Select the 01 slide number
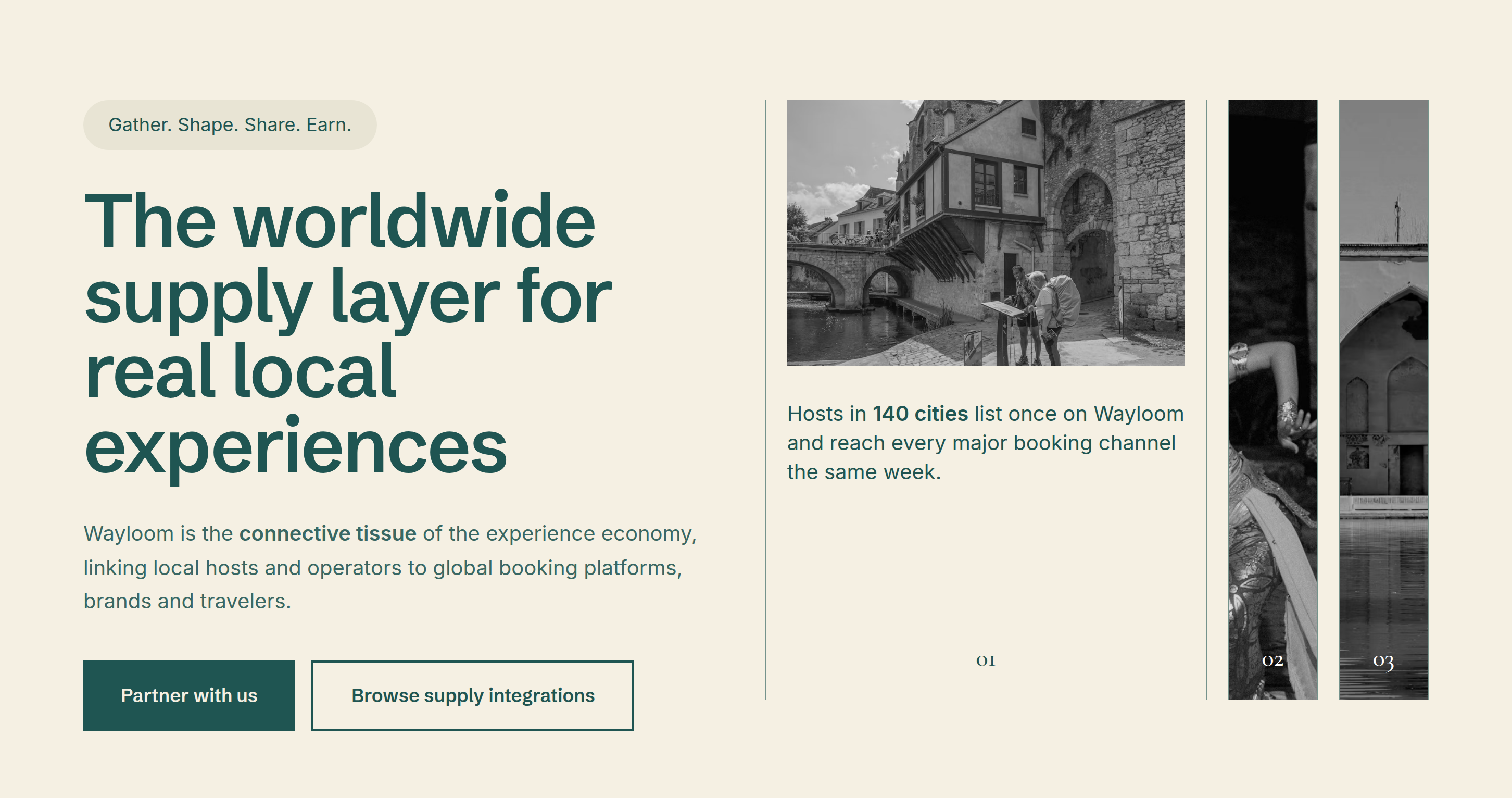Image resolution: width=1512 pixels, height=798 pixels. (986, 660)
